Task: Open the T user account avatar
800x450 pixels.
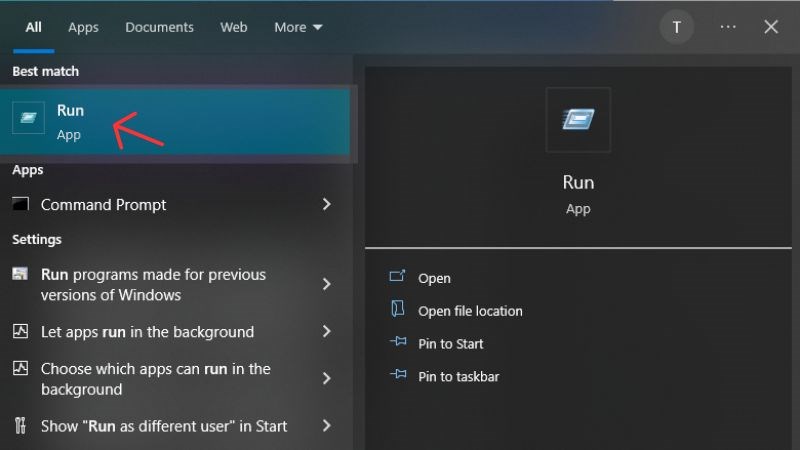Action: pos(677,27)
